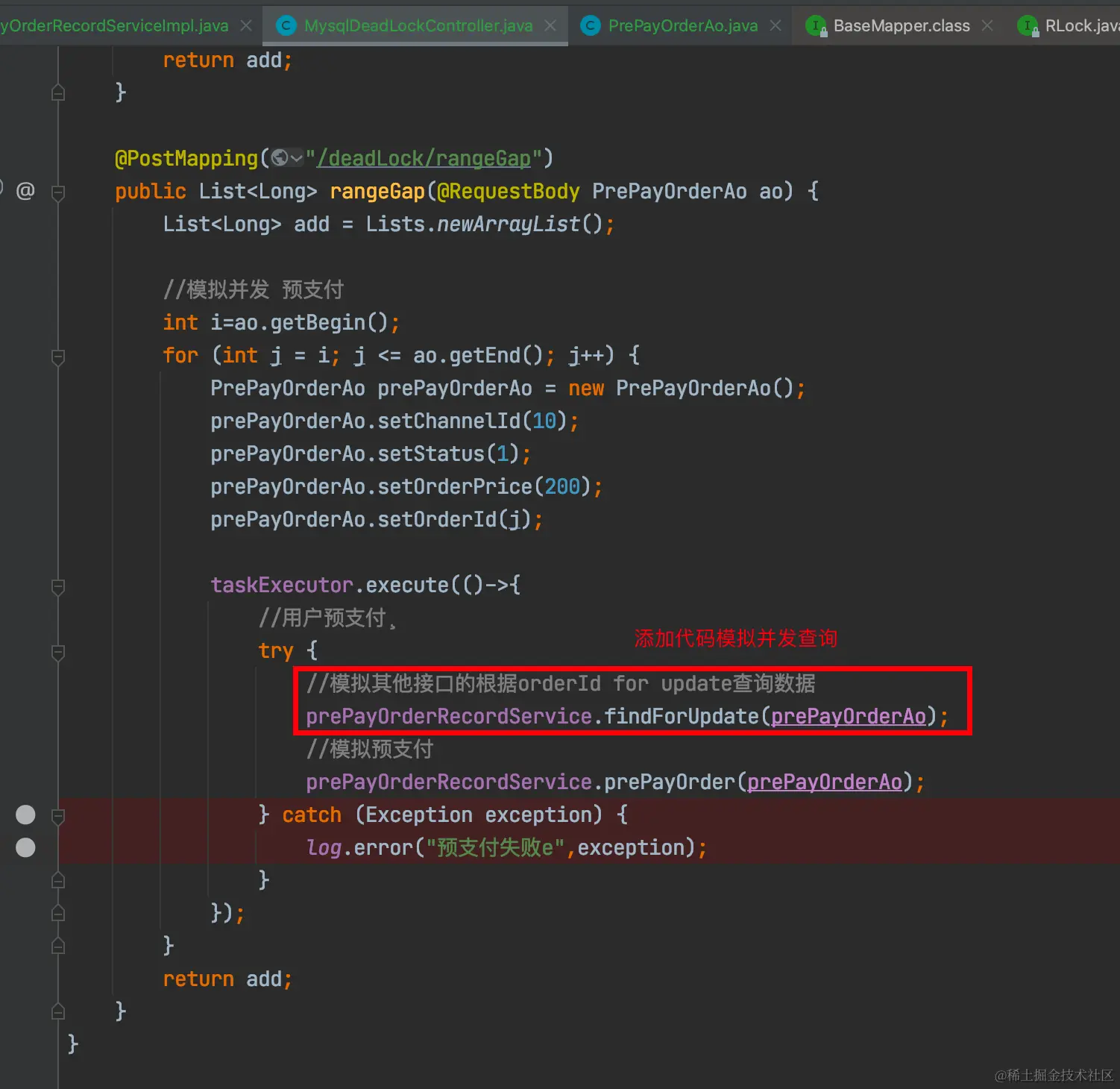The width and height of the screenshot is (1120, 1089).
Task: Close the MysqlDeadLockController.java tab
Action: (x=550, y=26)
